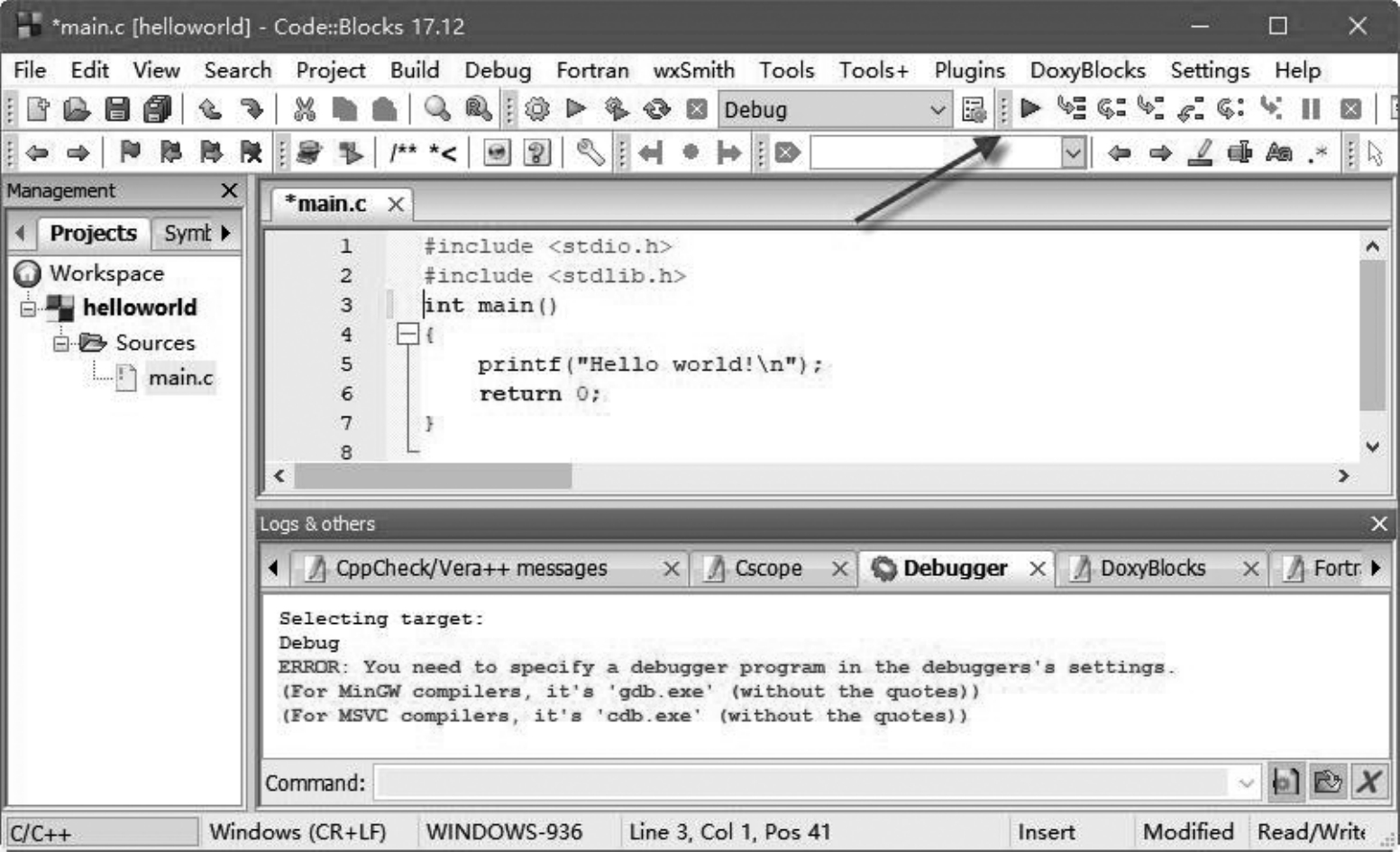Collapse the helloworld project tree node
1400x852 pixels.
(28, 308)
